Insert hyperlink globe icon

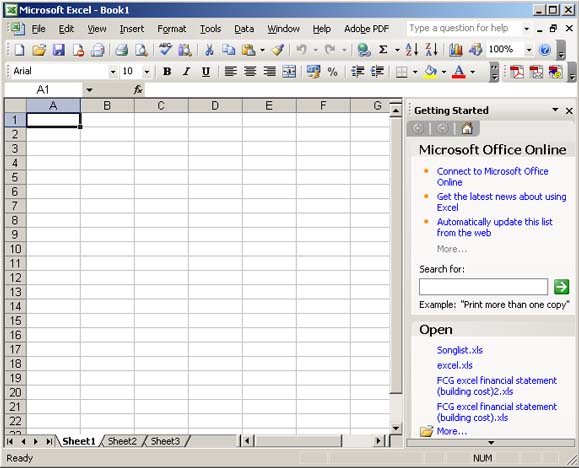(x=364, y=49)
